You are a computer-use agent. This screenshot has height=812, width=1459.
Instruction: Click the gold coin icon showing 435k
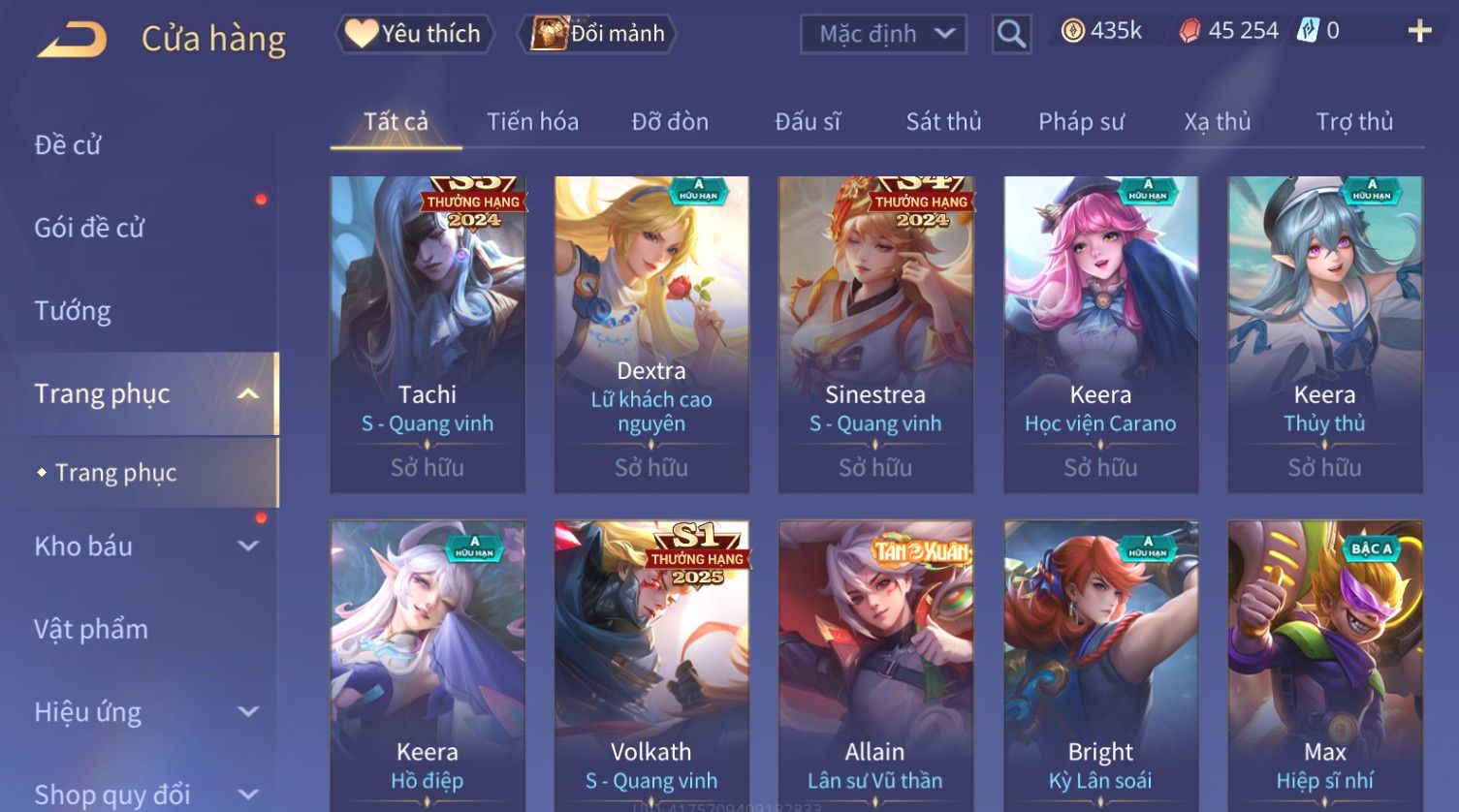[1072, 32]
